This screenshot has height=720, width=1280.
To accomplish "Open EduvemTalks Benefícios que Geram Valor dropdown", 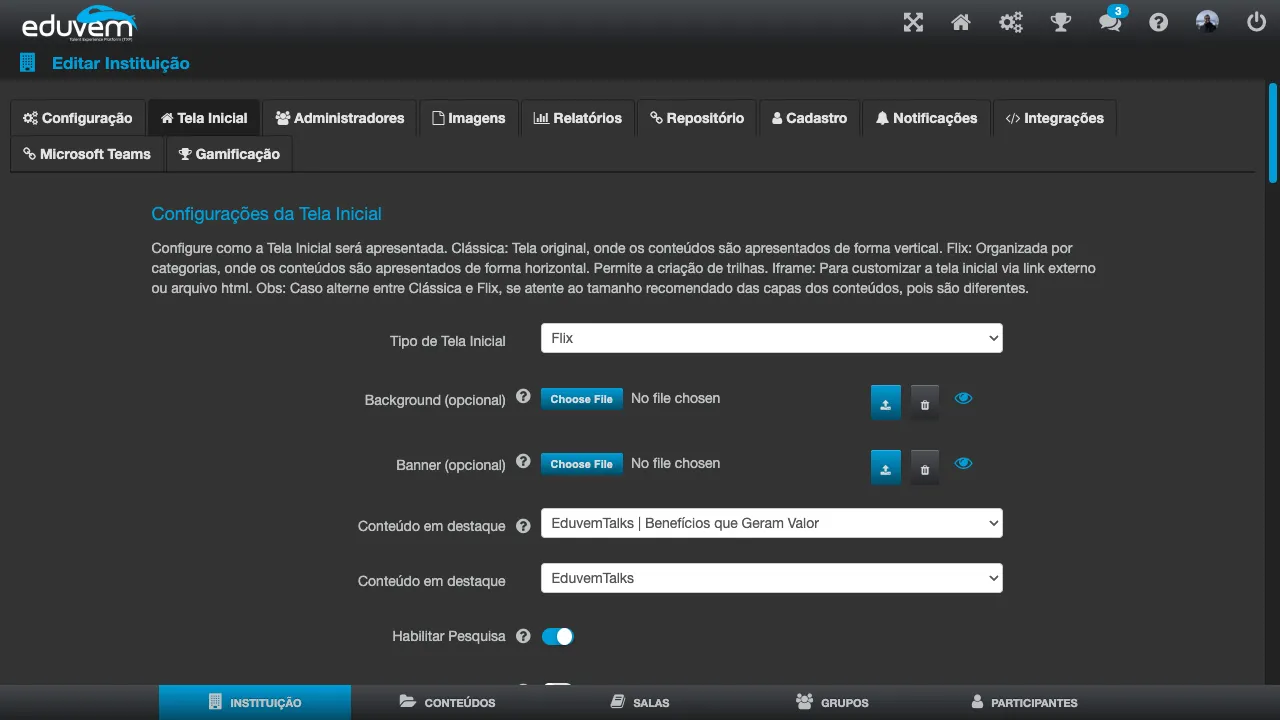I will 771,523.
